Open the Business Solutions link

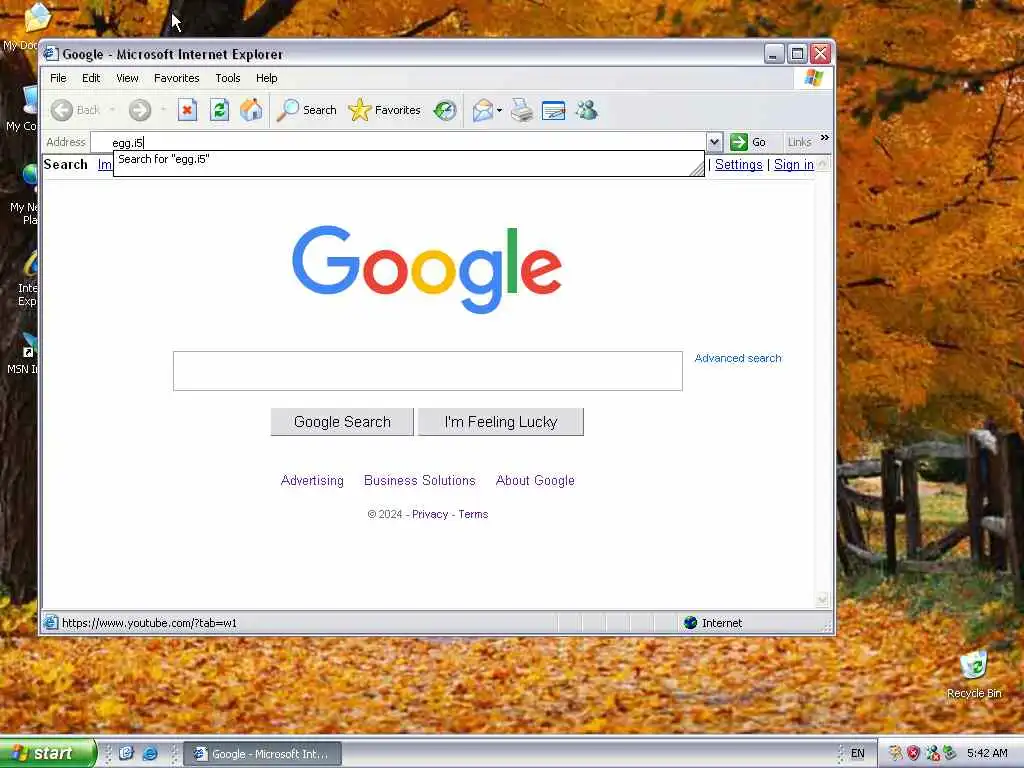point(420,480)
